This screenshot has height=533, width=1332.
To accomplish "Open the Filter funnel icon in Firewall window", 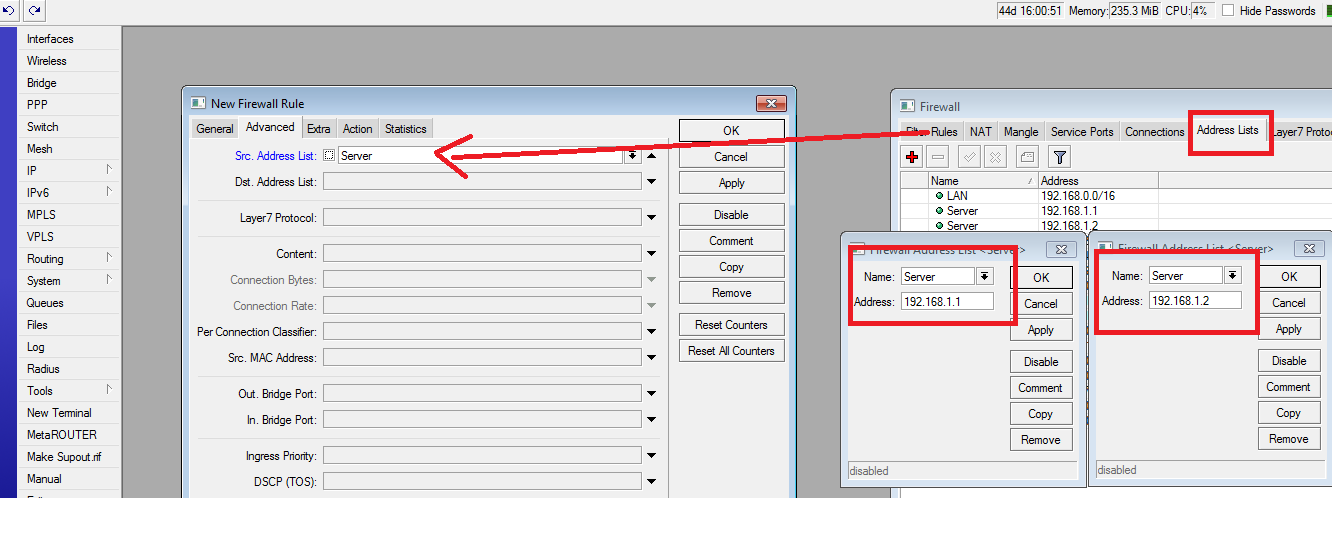I will (1060, 157).
